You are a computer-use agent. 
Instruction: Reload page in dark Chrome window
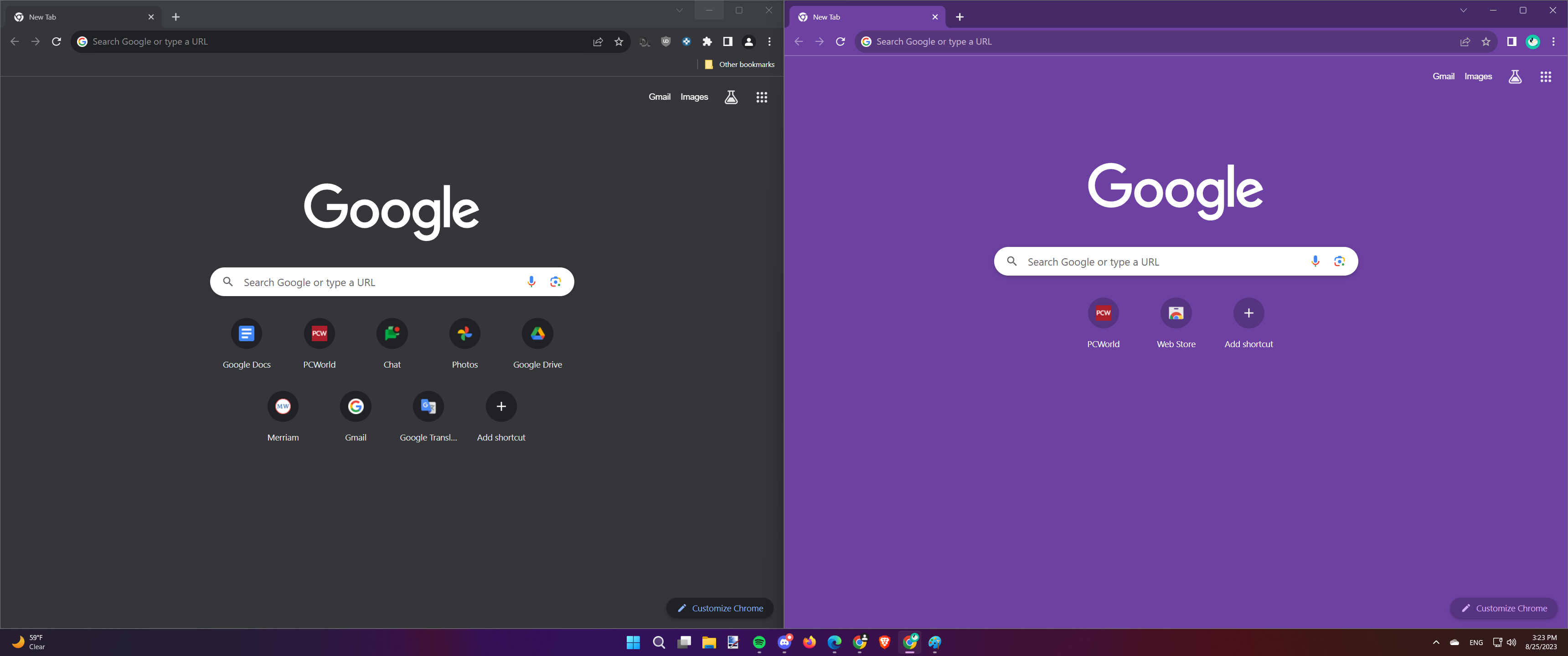(56, 41)
